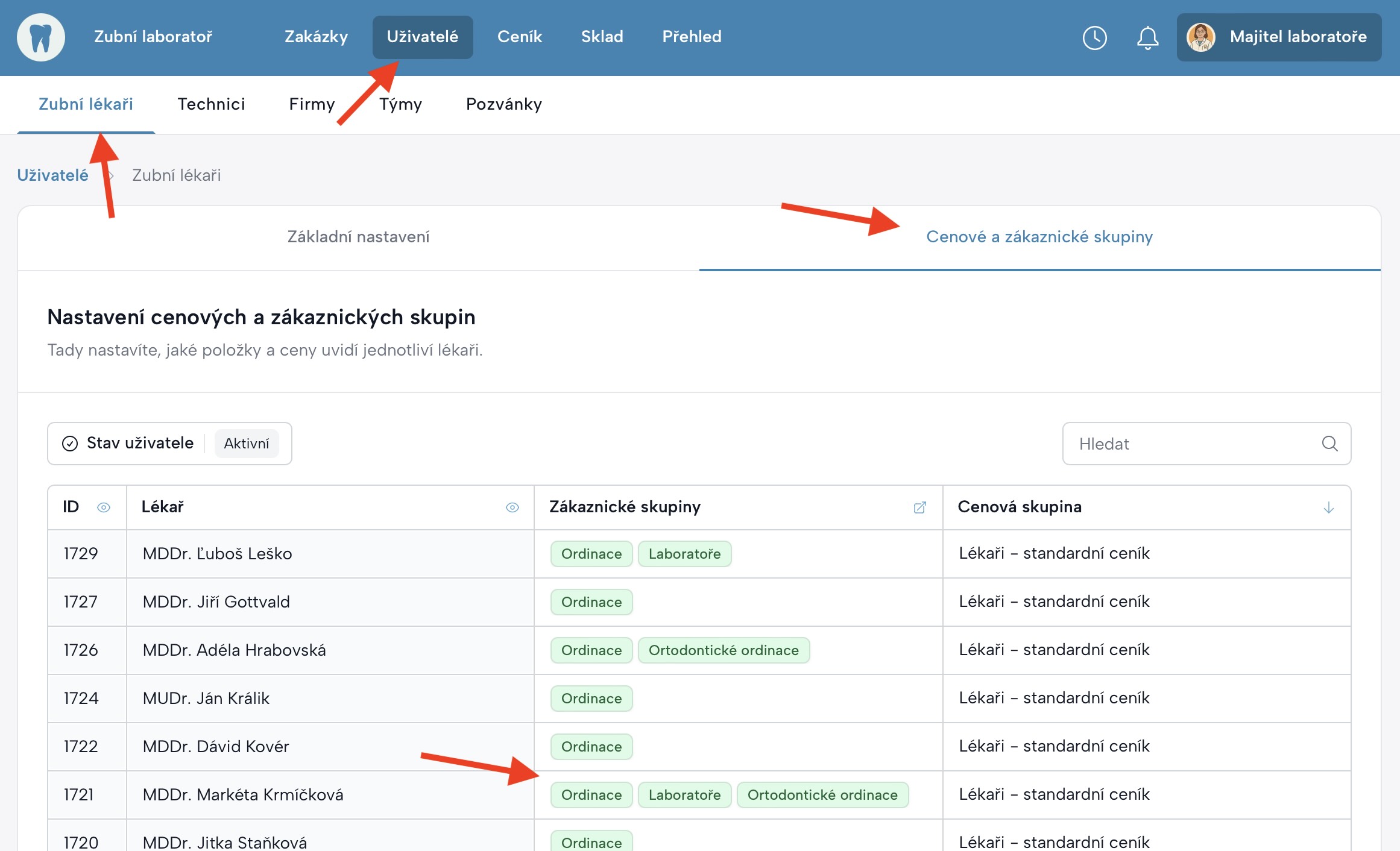Open the clock history icon
This screenshot has width=1400, height=851.
tap(1094, 37)
